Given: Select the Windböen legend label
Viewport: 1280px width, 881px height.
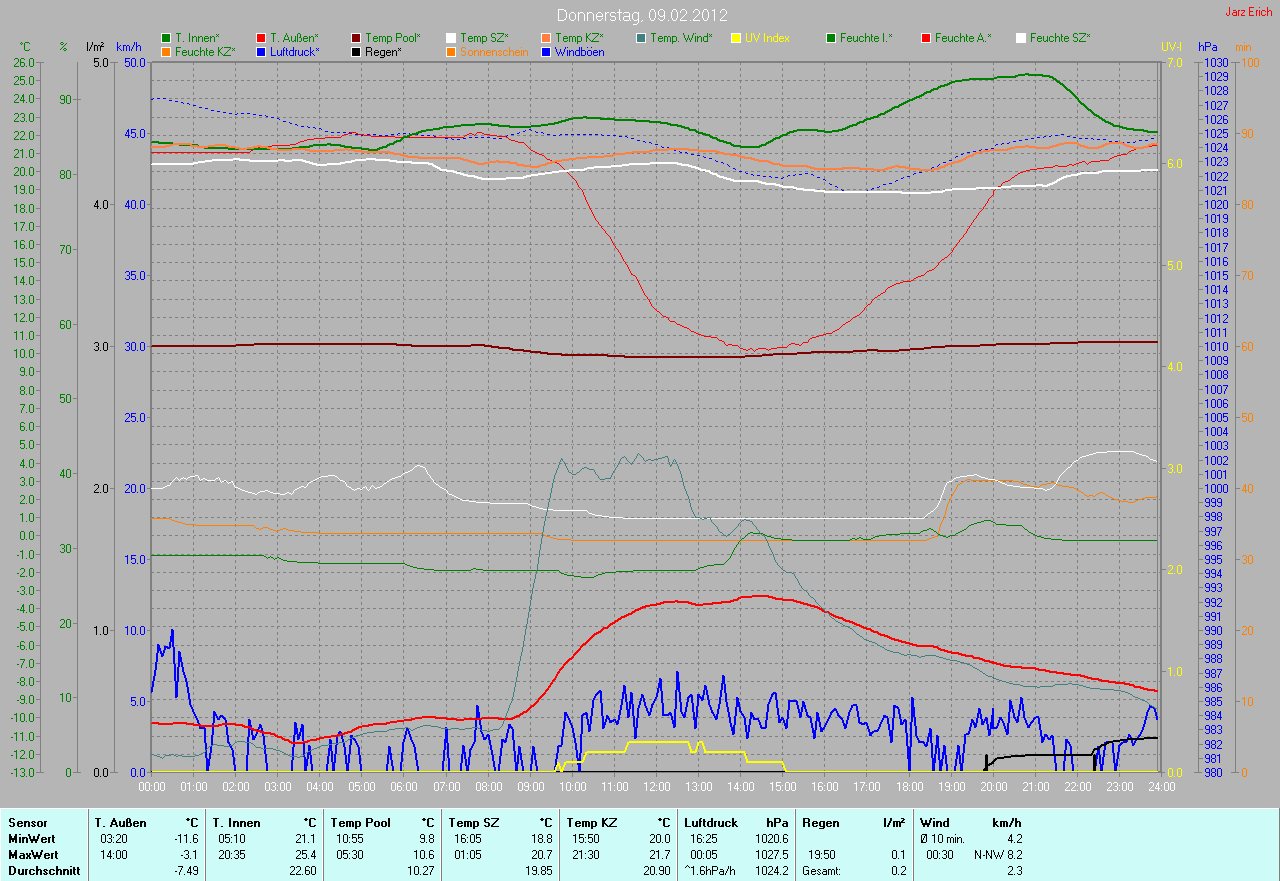Looking at the screenshot, I should [579, 52].
